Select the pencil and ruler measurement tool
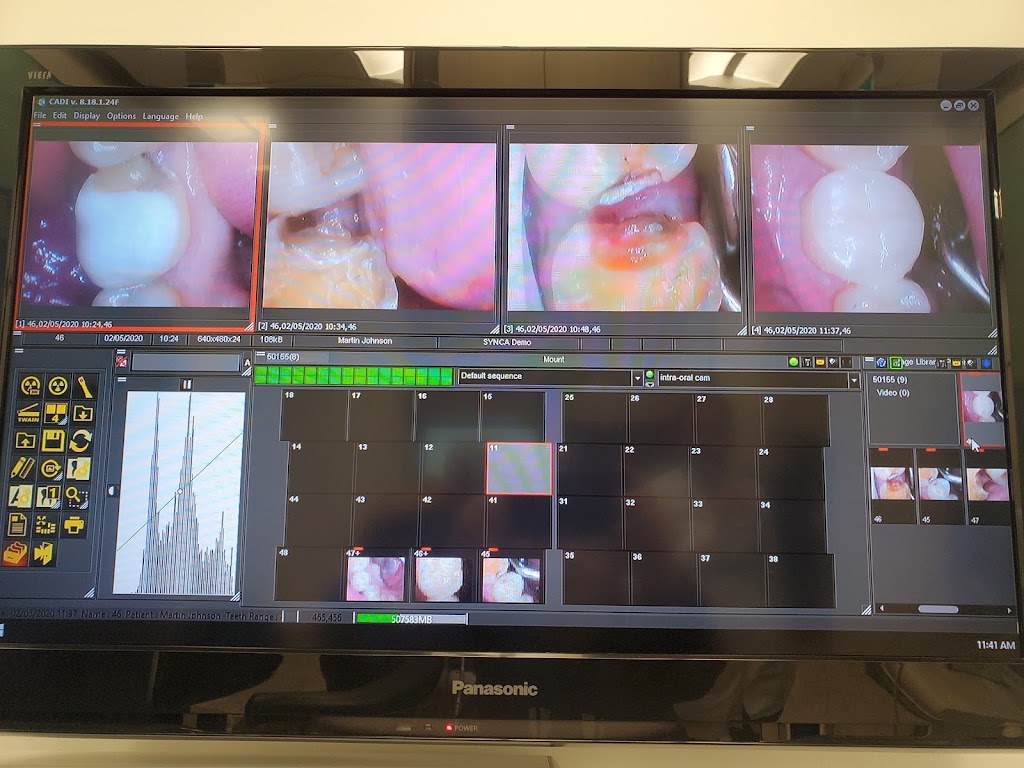The height and width of the screenshot is (768, 1024). pos(22,468)
